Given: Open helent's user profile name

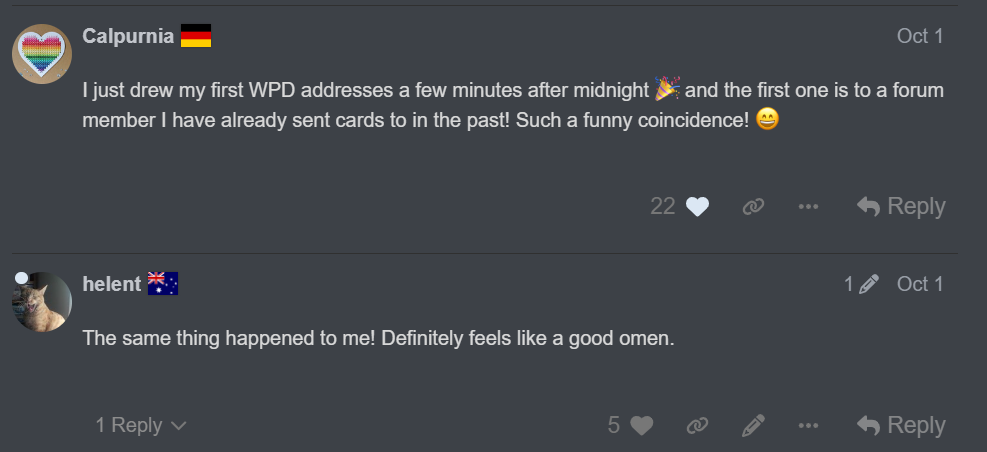Looking at the screenshot, I should tap(111, 284).
